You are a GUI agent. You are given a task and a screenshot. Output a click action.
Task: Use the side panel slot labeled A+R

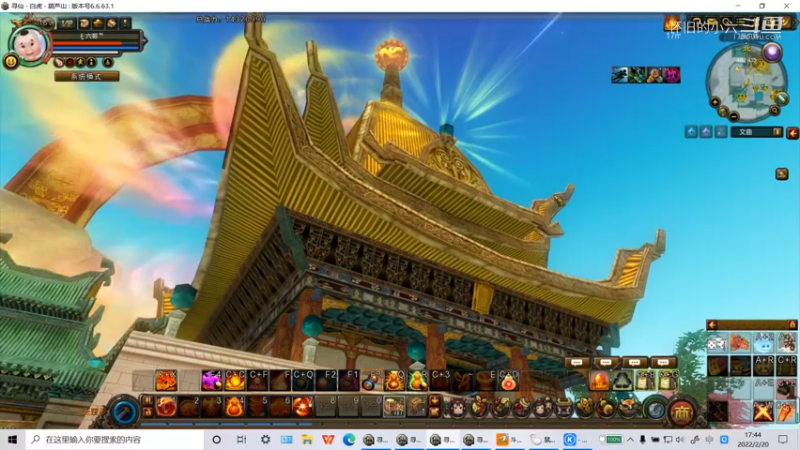coord(763,366)
